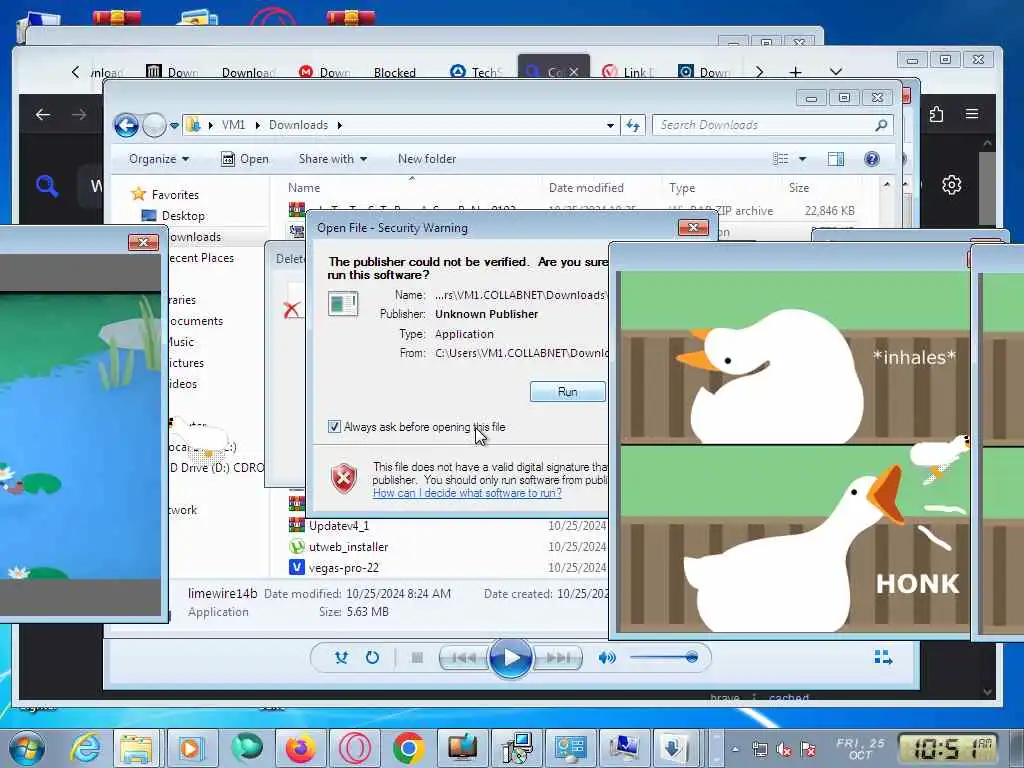Open the browser hamburger menu
This screenshot has height=768, width=1024.
tap(972, 114)
